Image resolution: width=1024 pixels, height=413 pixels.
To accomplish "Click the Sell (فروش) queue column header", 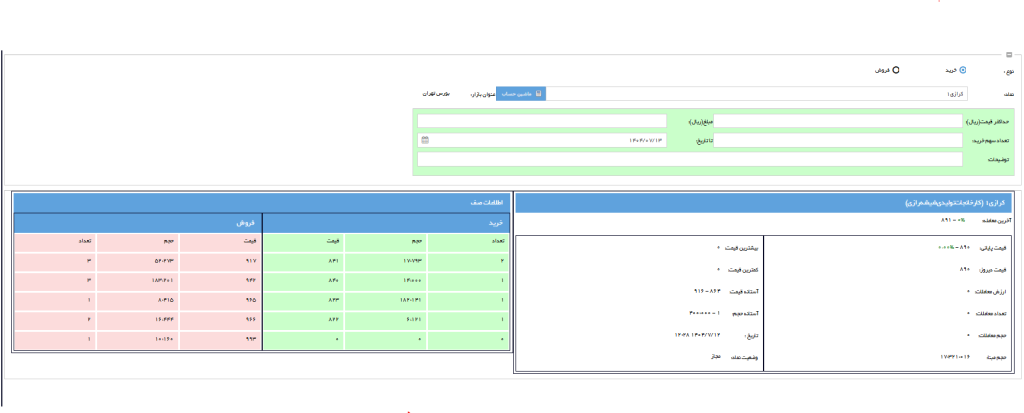I will point(138,222).
